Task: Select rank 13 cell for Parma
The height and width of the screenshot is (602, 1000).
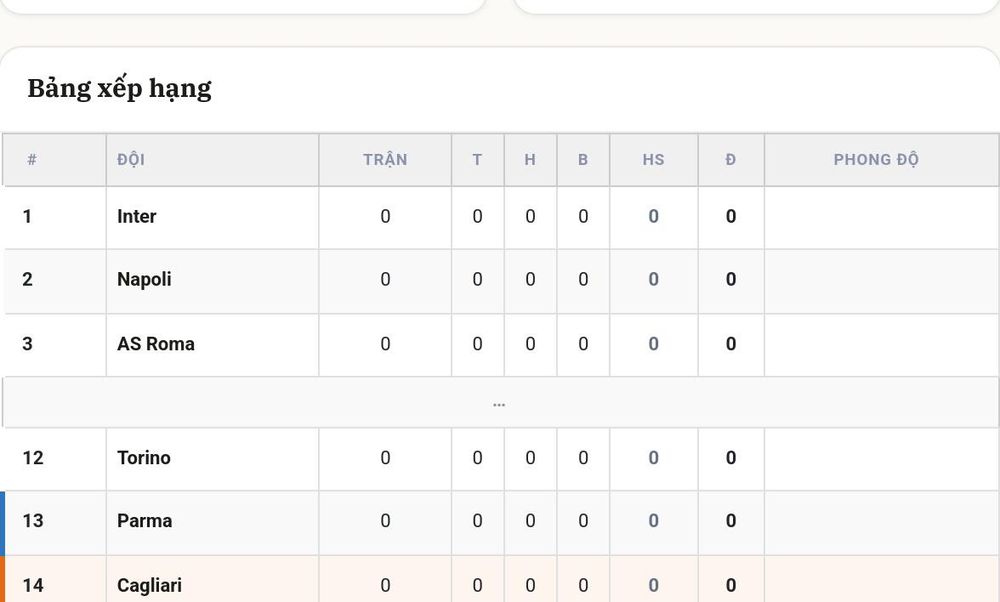Action: (33, 521)
